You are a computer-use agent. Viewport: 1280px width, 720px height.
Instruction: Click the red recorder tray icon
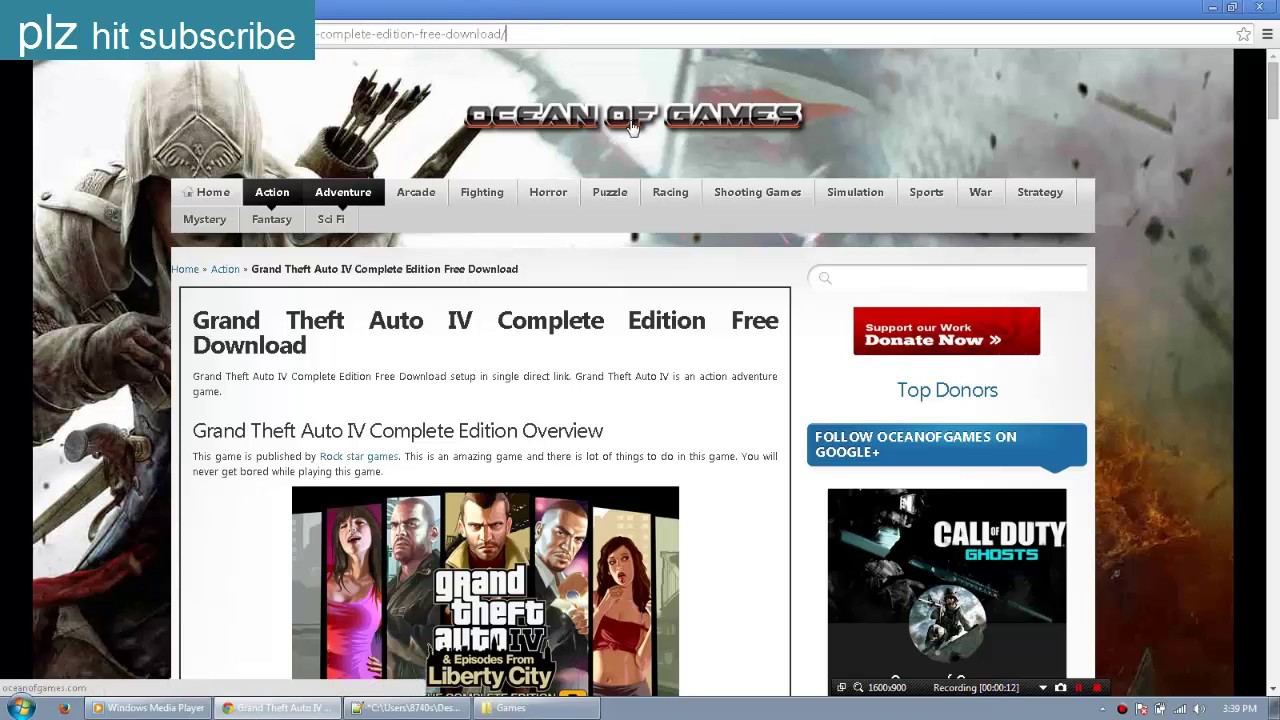(x=1122, y=709)
